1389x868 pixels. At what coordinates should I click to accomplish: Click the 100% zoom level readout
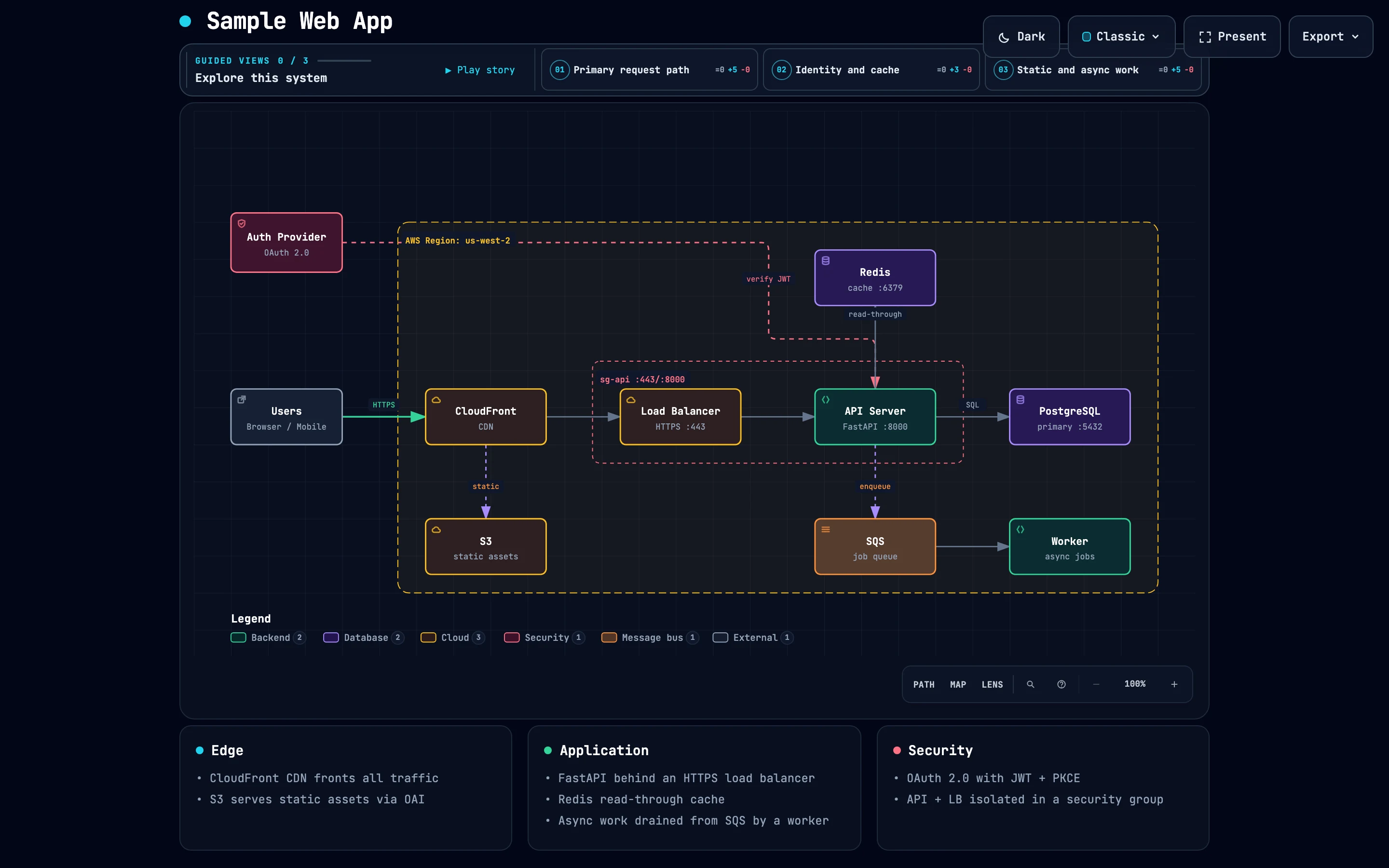click(1135, 684)
